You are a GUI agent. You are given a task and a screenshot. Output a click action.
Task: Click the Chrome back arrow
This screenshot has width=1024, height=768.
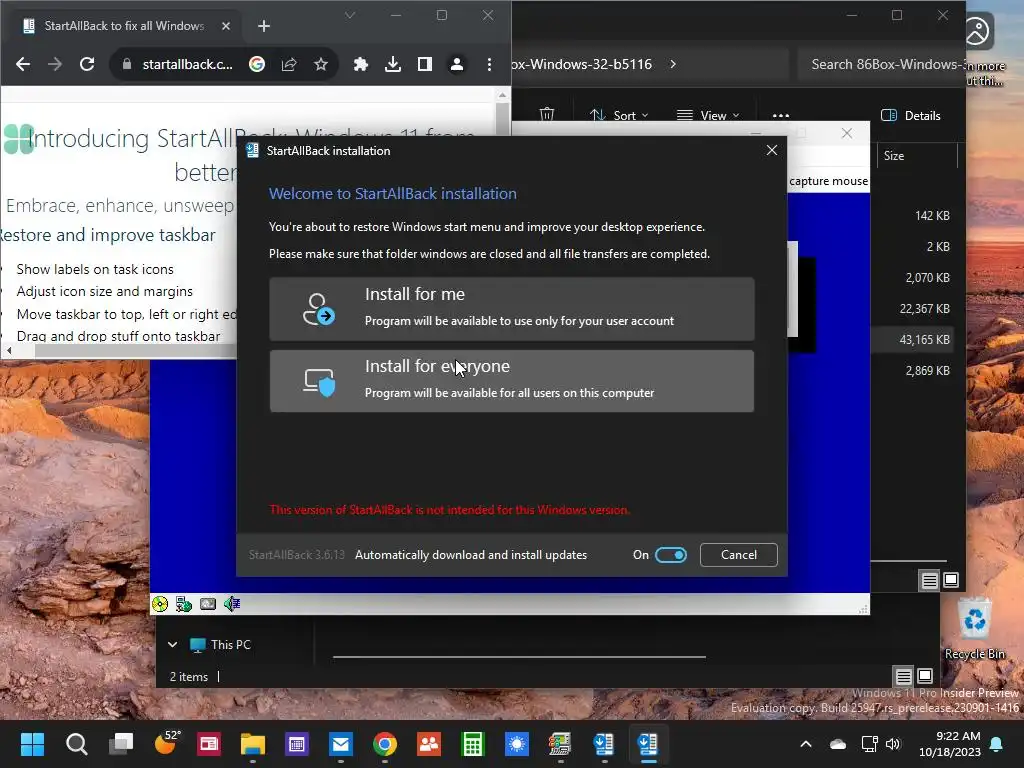coord(23,64)
